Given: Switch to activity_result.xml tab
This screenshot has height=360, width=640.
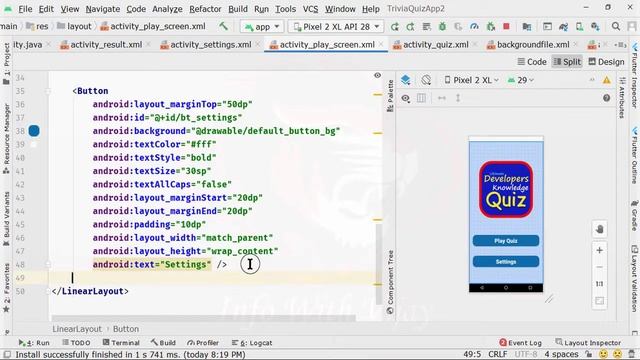Looking at the screenshot, I should click(106, 44).
